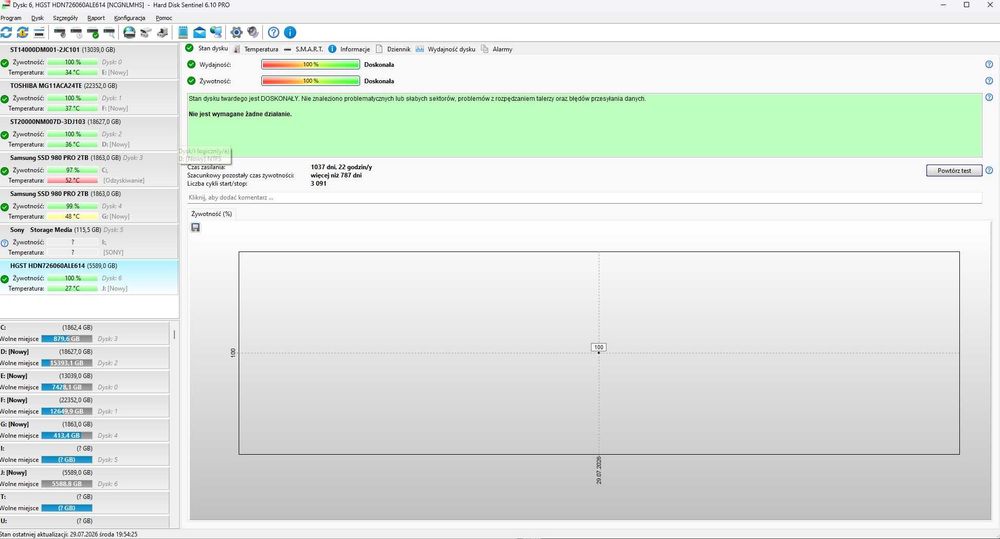
Task: Click the 'więcej niż 787 dni' lifetime estimate
Action: click(x=336, y=175)
